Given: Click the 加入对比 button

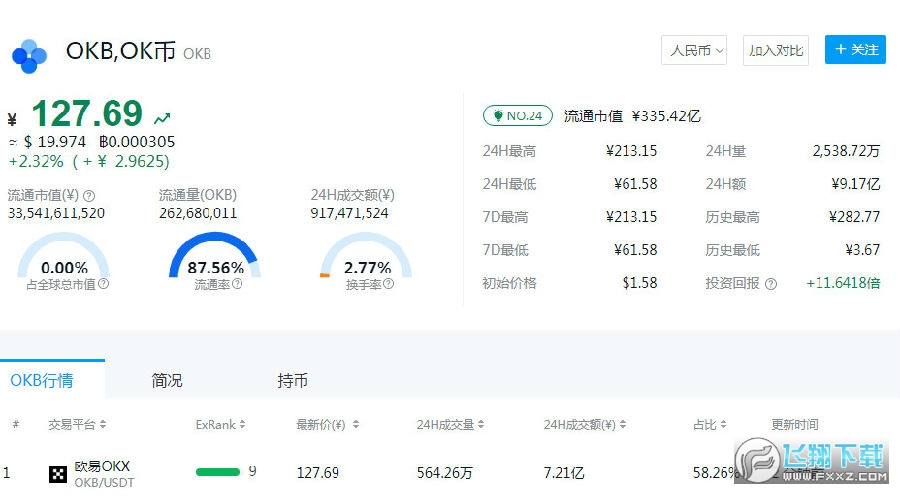Looking at the screenshot, I should (776, 50).
